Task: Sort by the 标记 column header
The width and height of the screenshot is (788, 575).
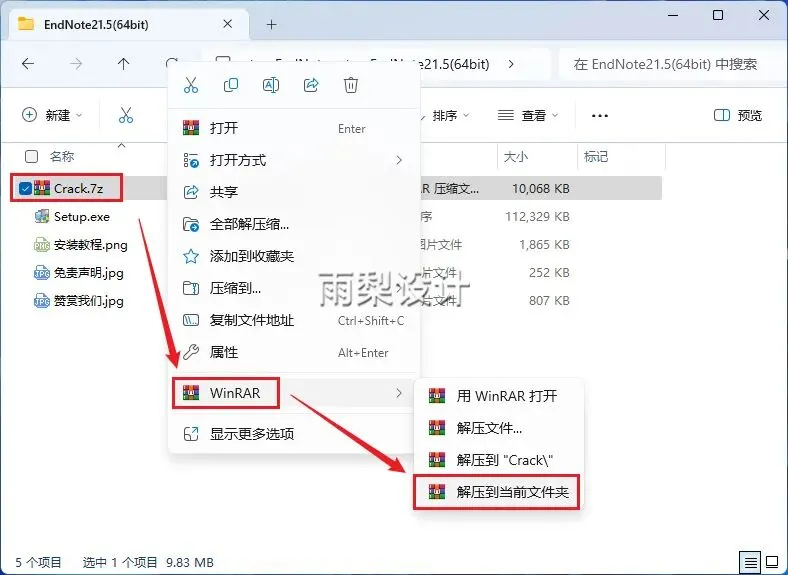Action: [596, 156]
